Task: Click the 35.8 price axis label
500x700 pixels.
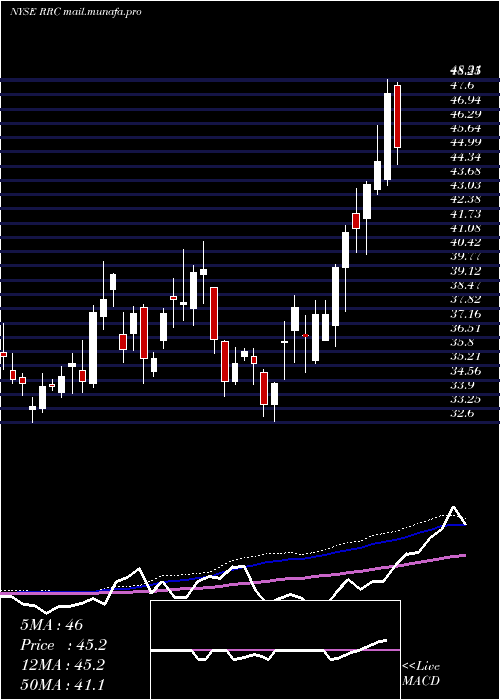Action: pos(462,342)
